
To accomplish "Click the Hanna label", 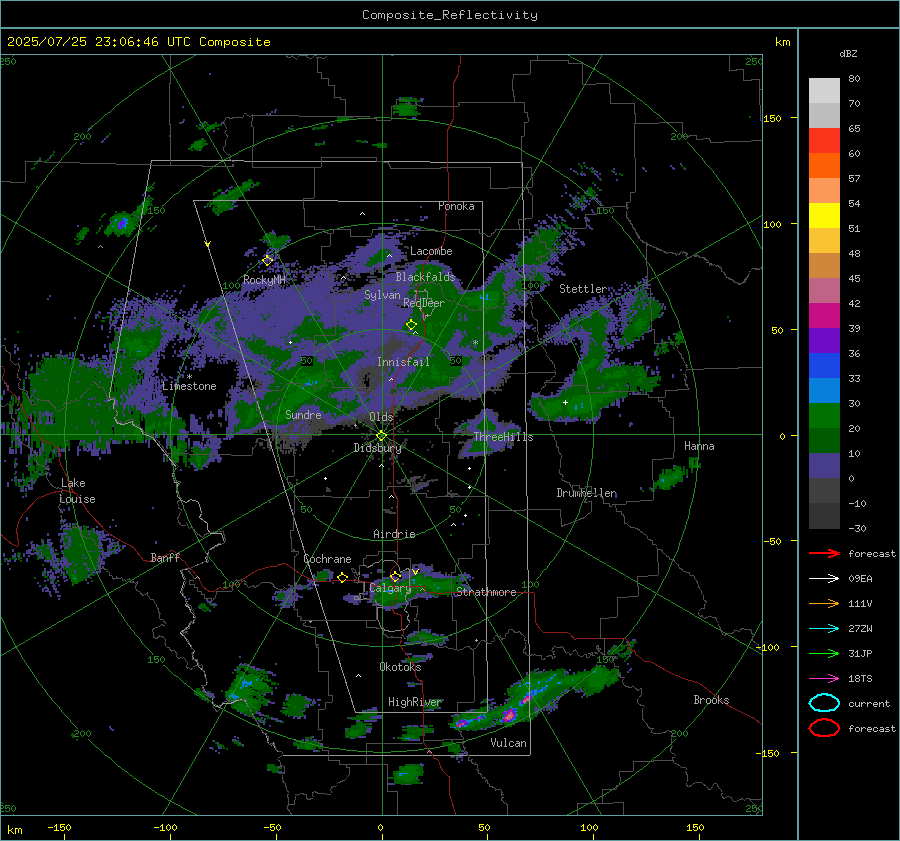I will (699, 446).
